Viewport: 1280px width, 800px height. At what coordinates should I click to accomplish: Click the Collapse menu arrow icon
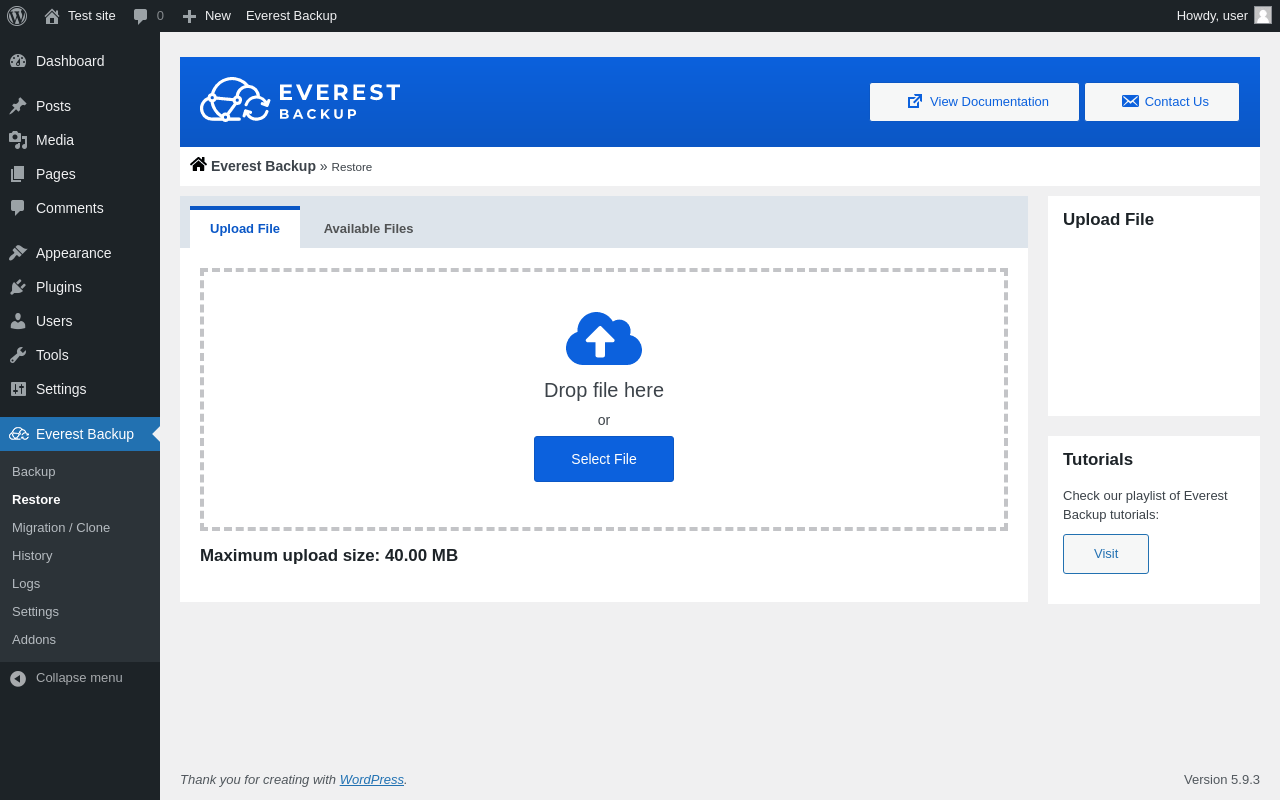coord(18,678)
